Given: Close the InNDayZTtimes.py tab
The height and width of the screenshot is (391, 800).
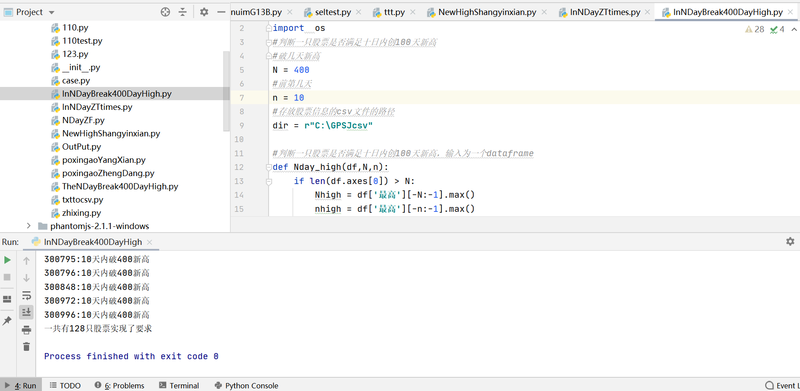Looking at the screenshot, I should click(x=648, y=12).
